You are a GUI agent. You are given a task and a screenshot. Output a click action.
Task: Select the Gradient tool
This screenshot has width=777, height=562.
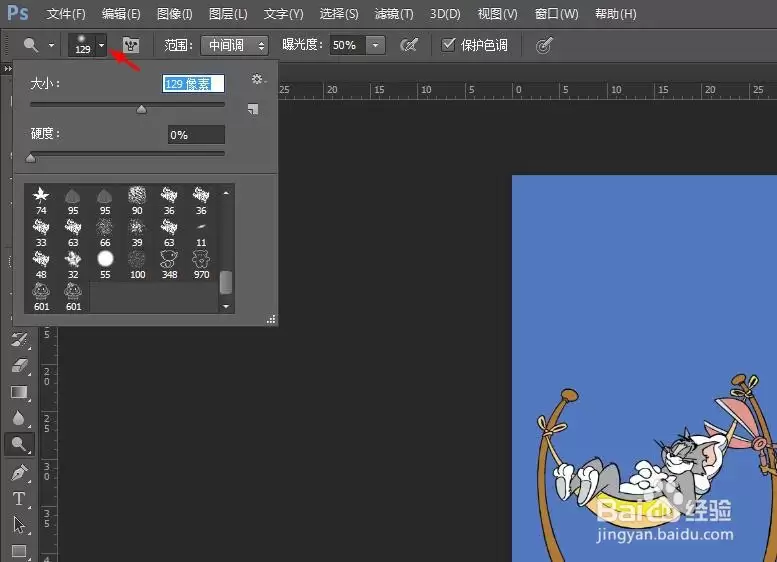19,392
